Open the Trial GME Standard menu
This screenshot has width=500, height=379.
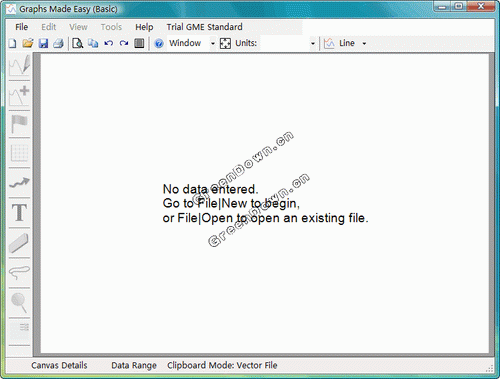pyautogui.click(x=204, y=27)
